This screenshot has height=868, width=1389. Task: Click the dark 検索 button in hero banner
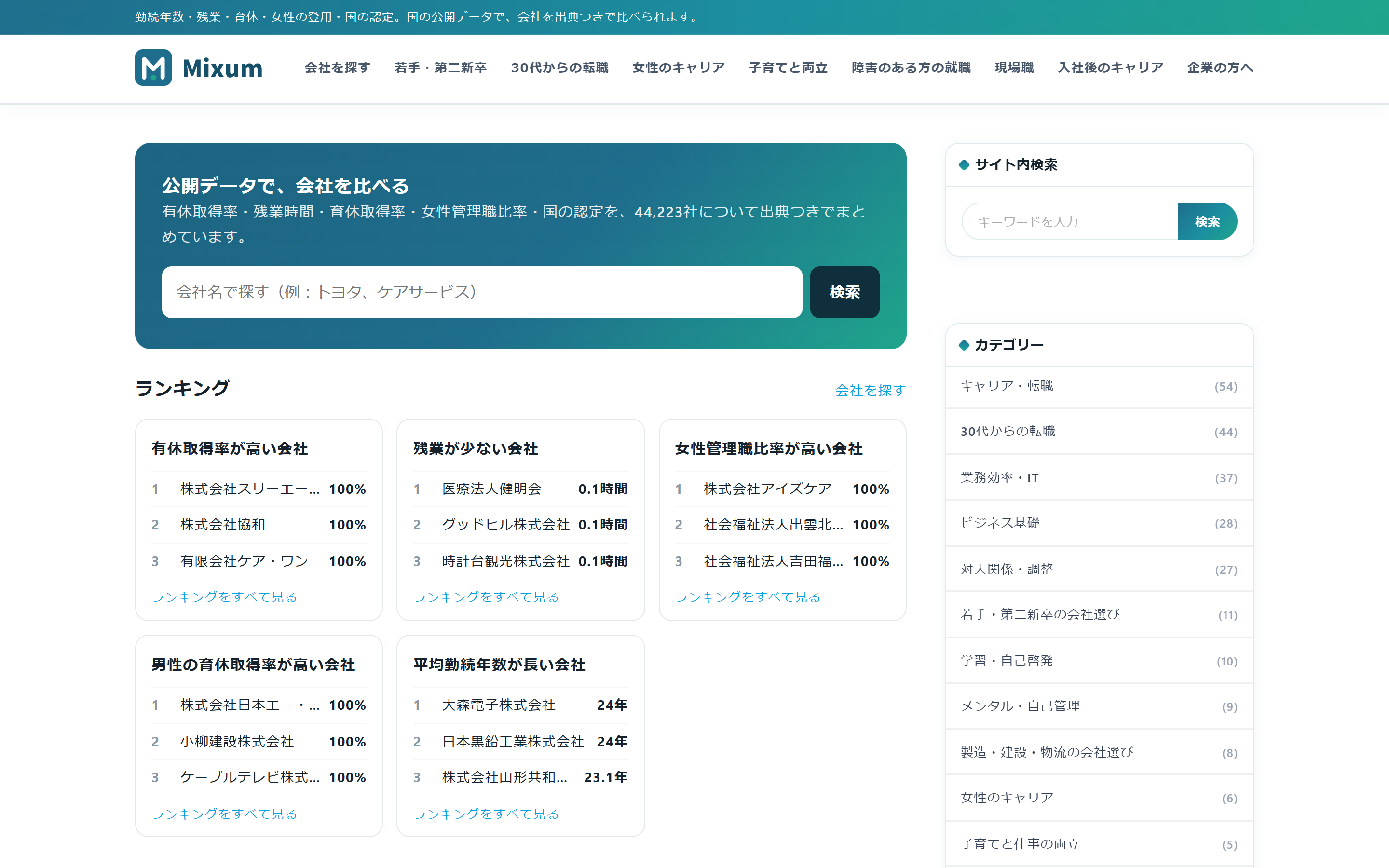click(844, 292)
